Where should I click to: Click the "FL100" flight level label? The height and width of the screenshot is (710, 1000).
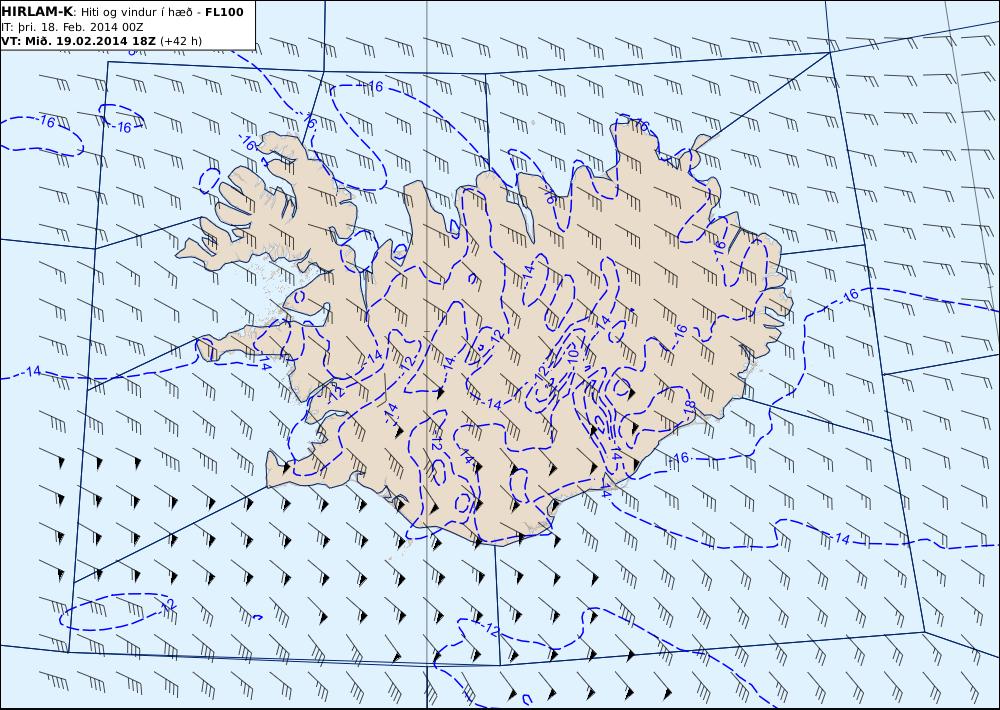[x=224, y=12]
